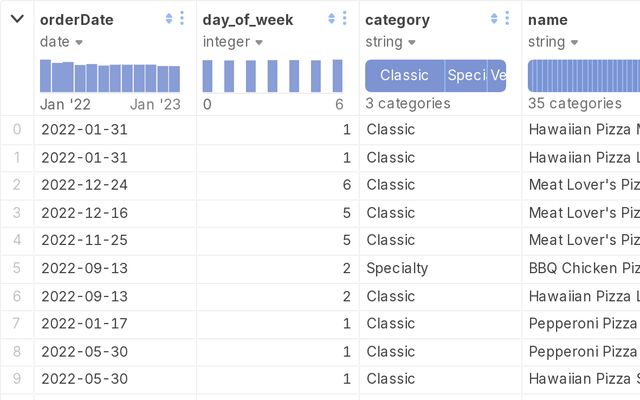
Task: Click the orderDate histogram first bar
Action: 45,76
